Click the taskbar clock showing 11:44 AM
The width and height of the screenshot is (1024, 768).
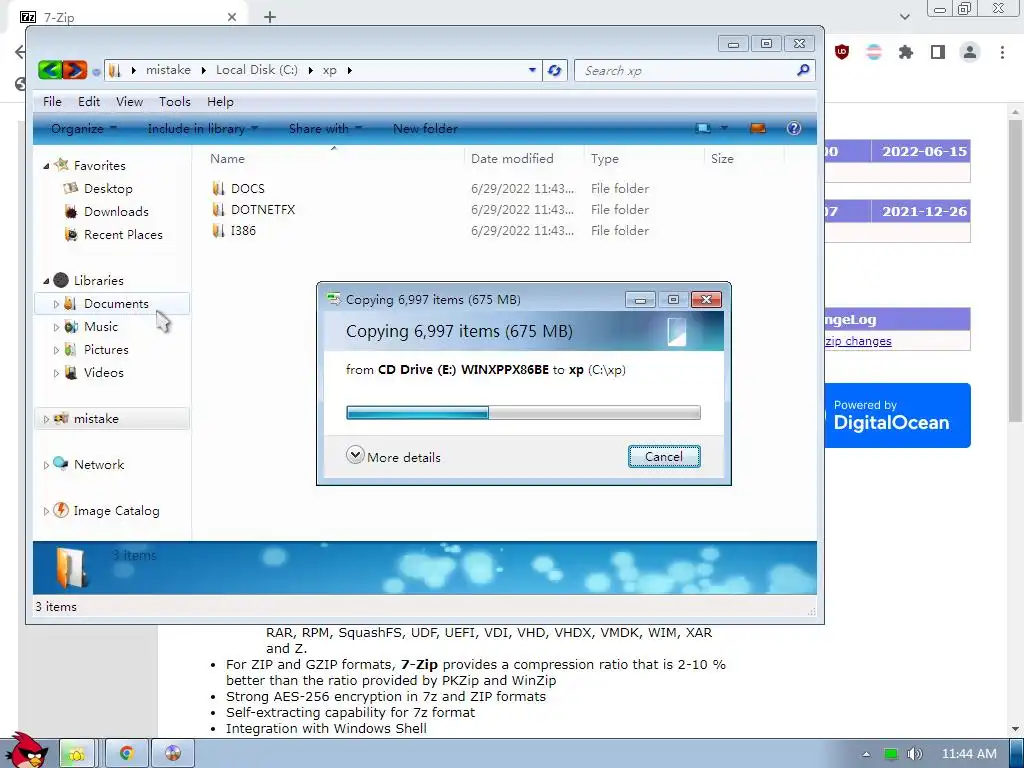click(969, 754)
